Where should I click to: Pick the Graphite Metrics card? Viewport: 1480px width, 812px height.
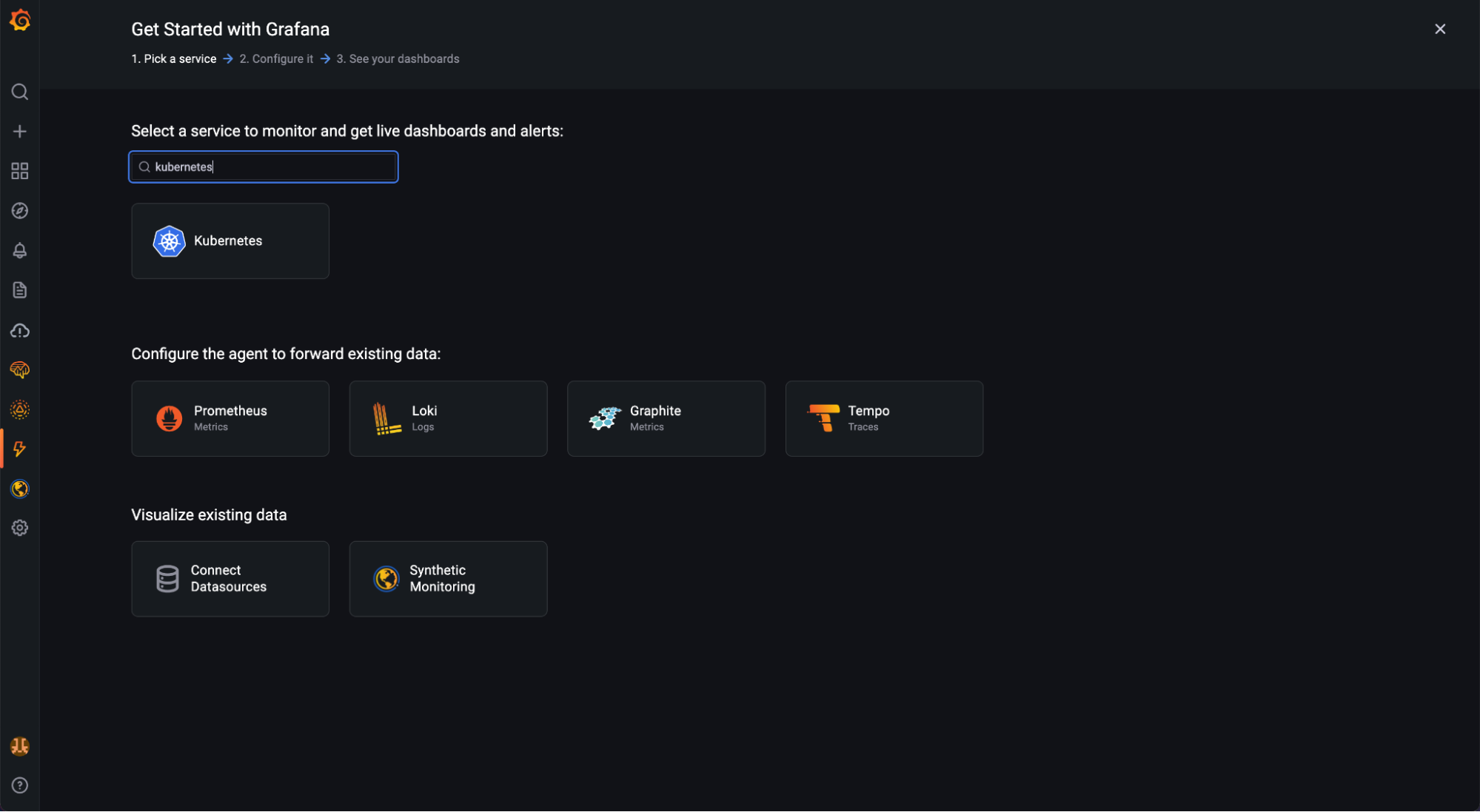[666, 419]
